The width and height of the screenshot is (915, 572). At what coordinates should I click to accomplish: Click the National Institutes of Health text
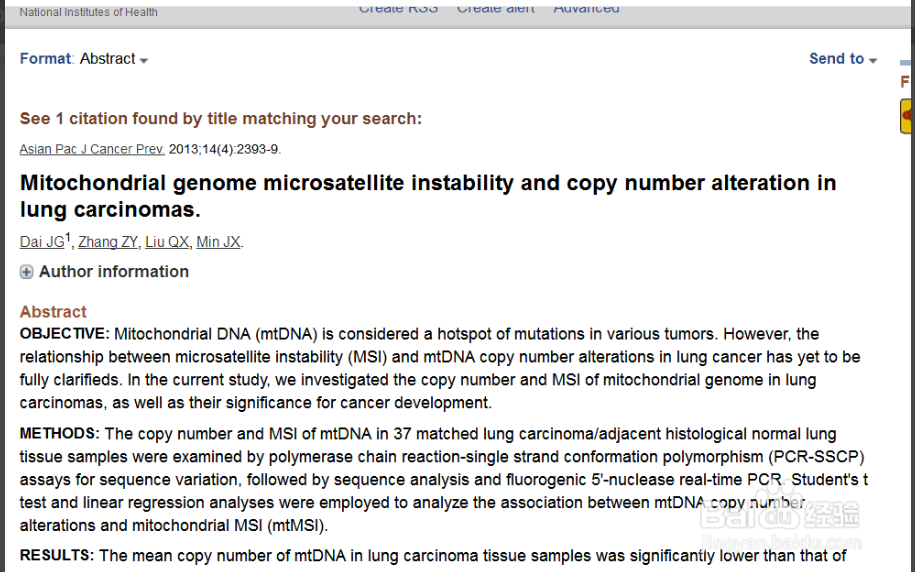[88, 12]
